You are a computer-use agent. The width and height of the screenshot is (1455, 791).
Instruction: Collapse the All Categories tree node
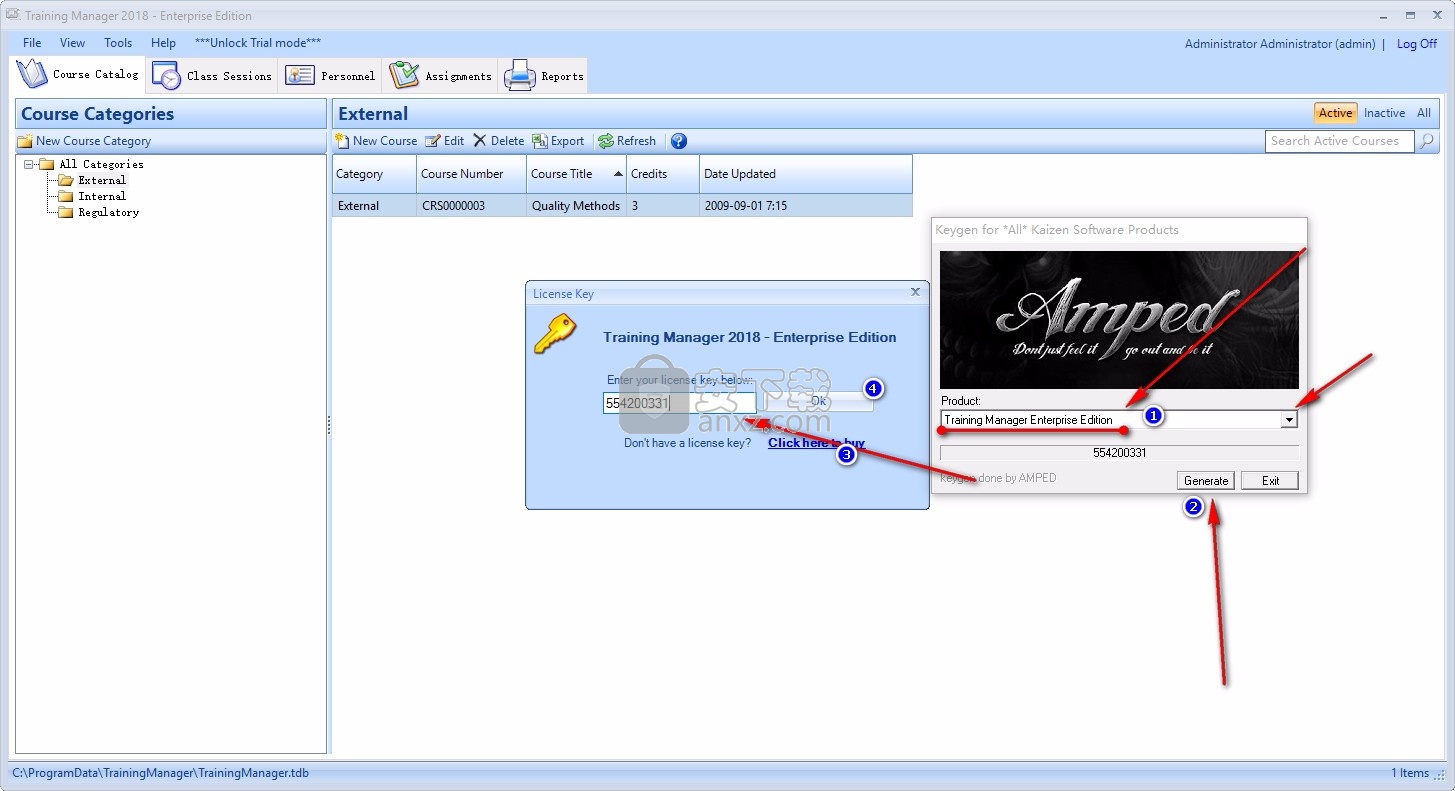(x=29, y=164)
